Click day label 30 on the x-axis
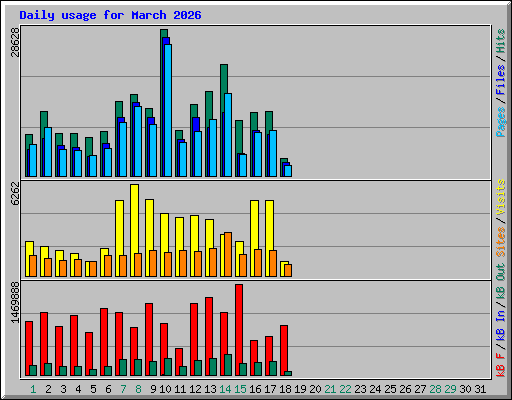512x400 pixels. coord(465,389)
